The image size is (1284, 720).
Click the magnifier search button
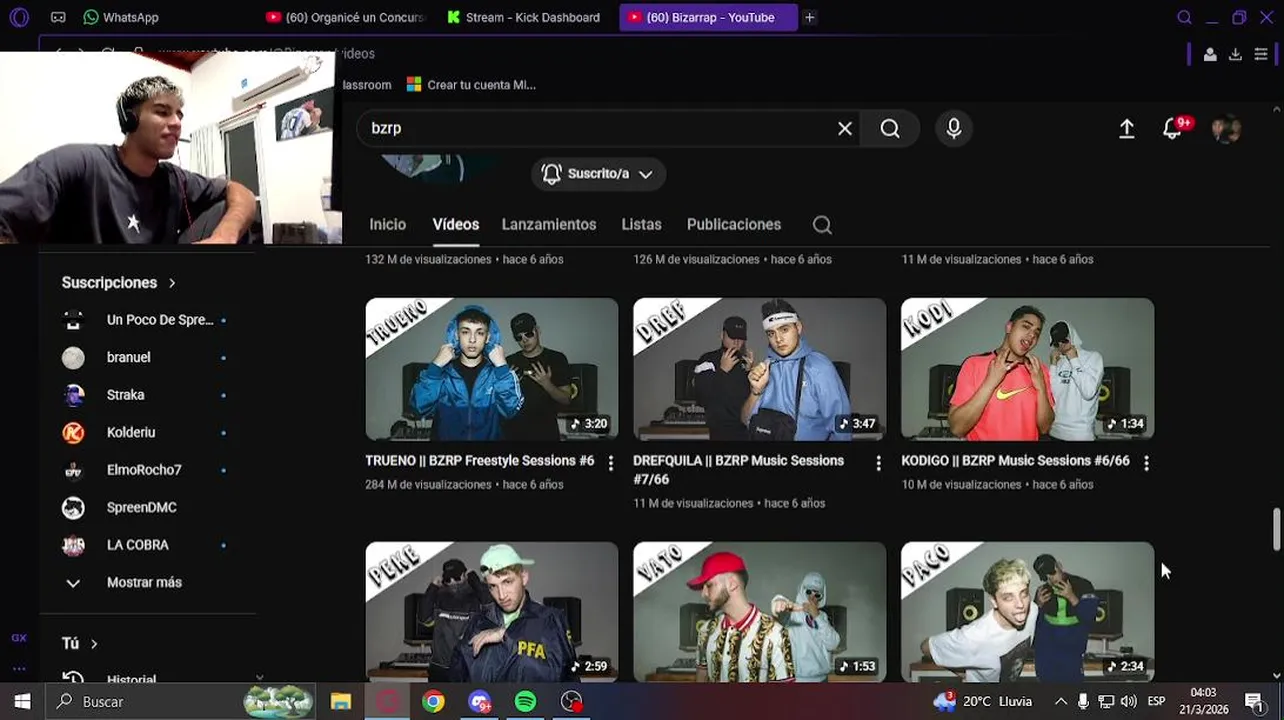click(890, 128)
